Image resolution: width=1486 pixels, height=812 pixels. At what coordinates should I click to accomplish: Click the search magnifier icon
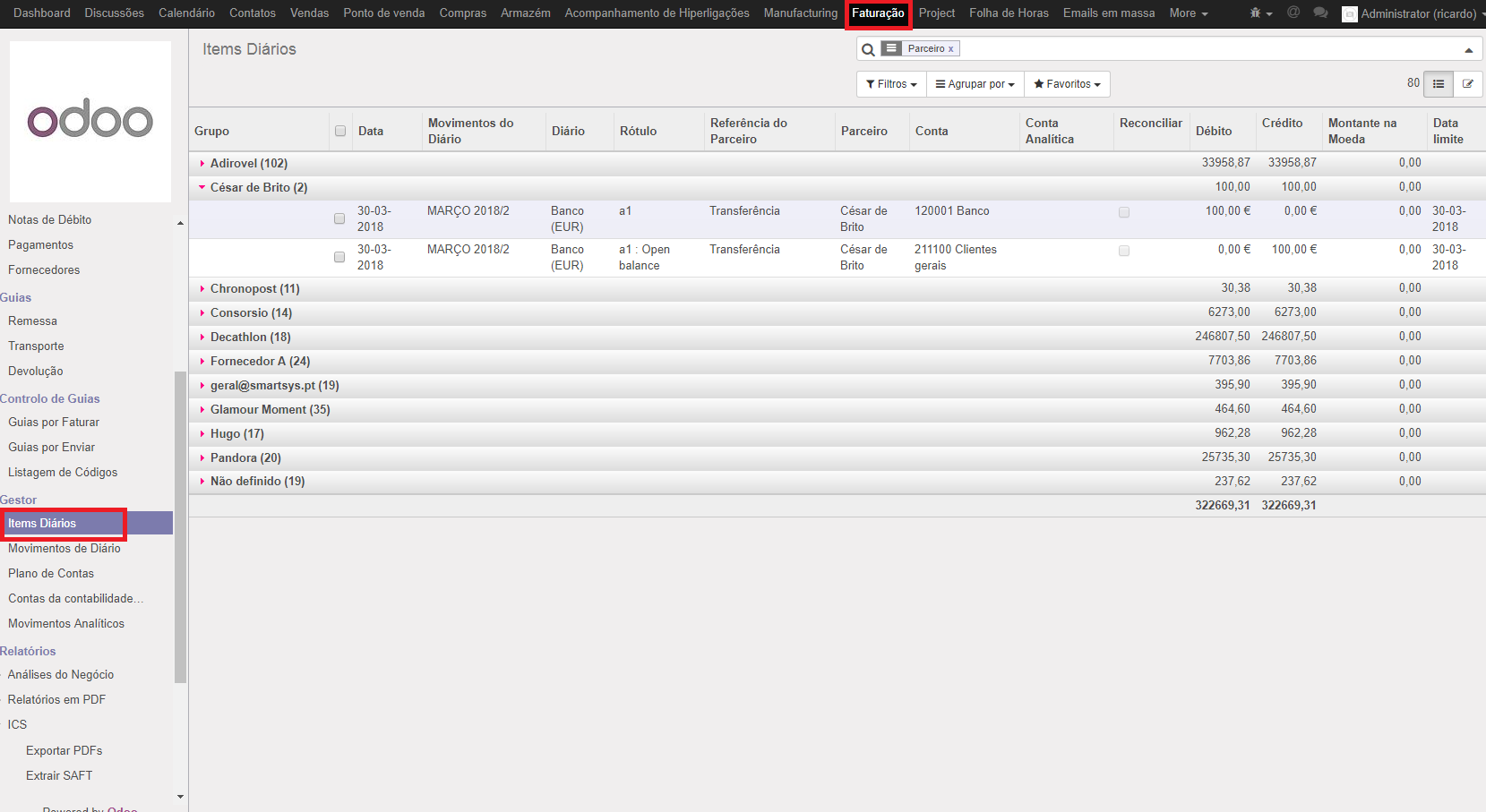[x=868, y=49]
